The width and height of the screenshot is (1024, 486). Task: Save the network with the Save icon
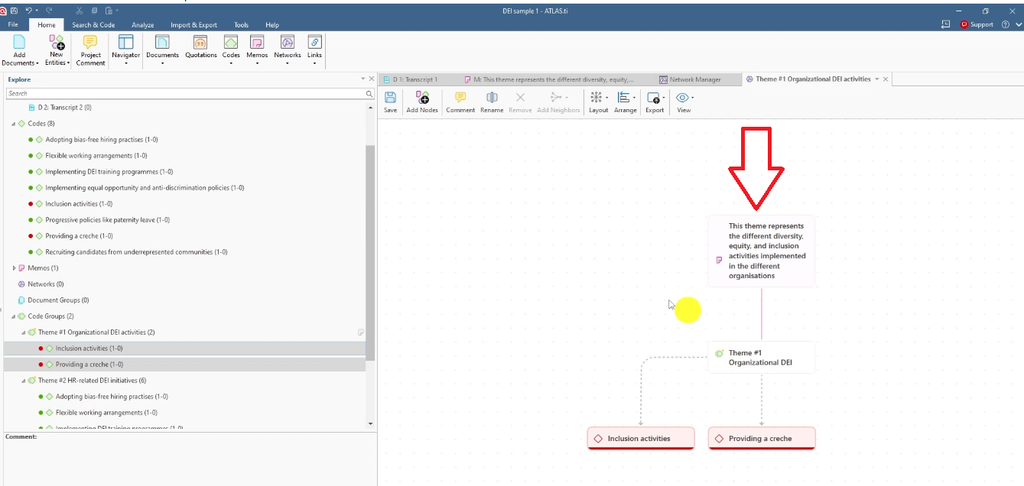click(x=390, y=97)
